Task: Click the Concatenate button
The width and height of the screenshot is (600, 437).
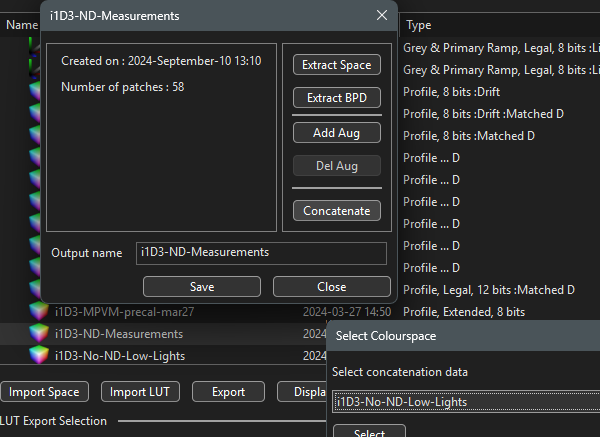Action: point(337,210)
